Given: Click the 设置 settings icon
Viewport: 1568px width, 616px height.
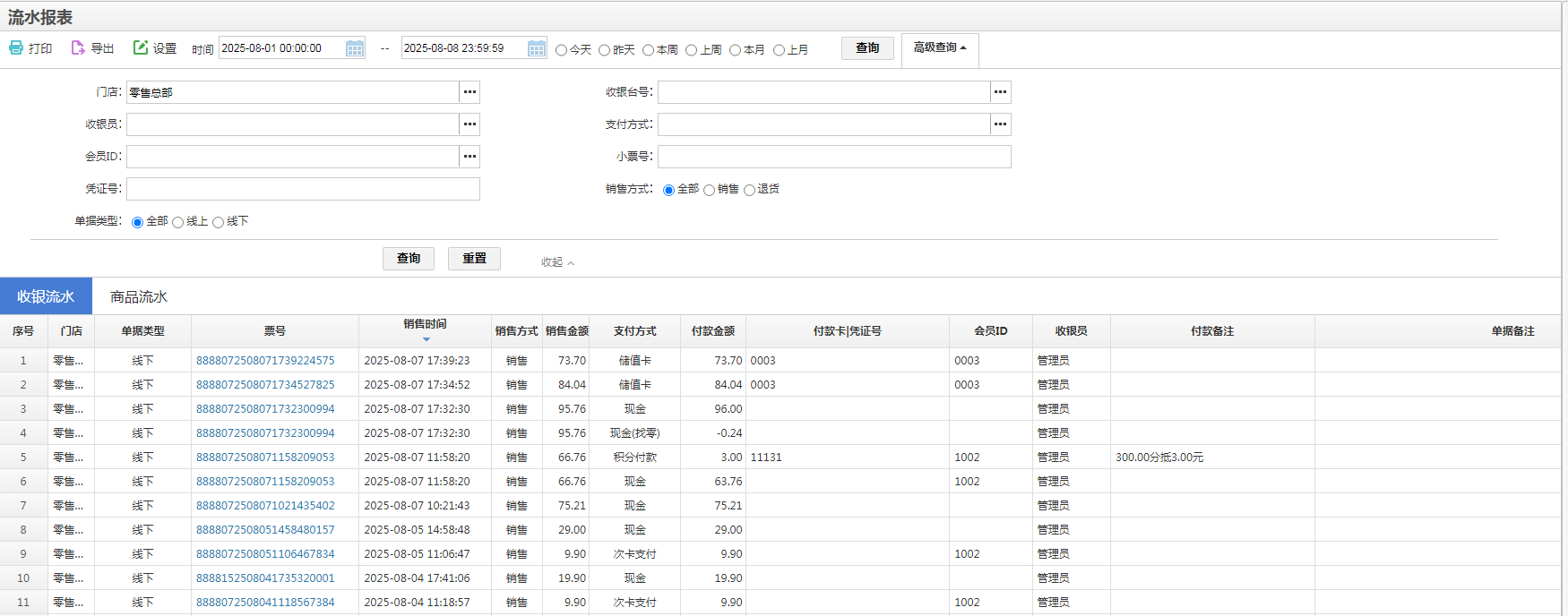Looking at the screenshot, I should point(141,47).
